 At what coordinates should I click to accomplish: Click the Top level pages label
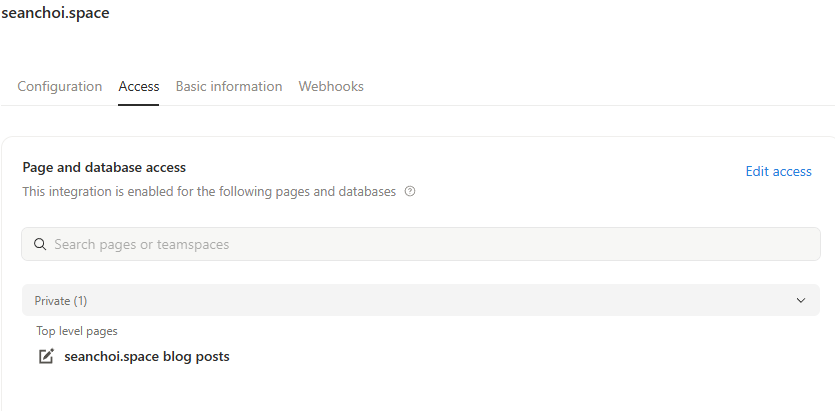77,331
